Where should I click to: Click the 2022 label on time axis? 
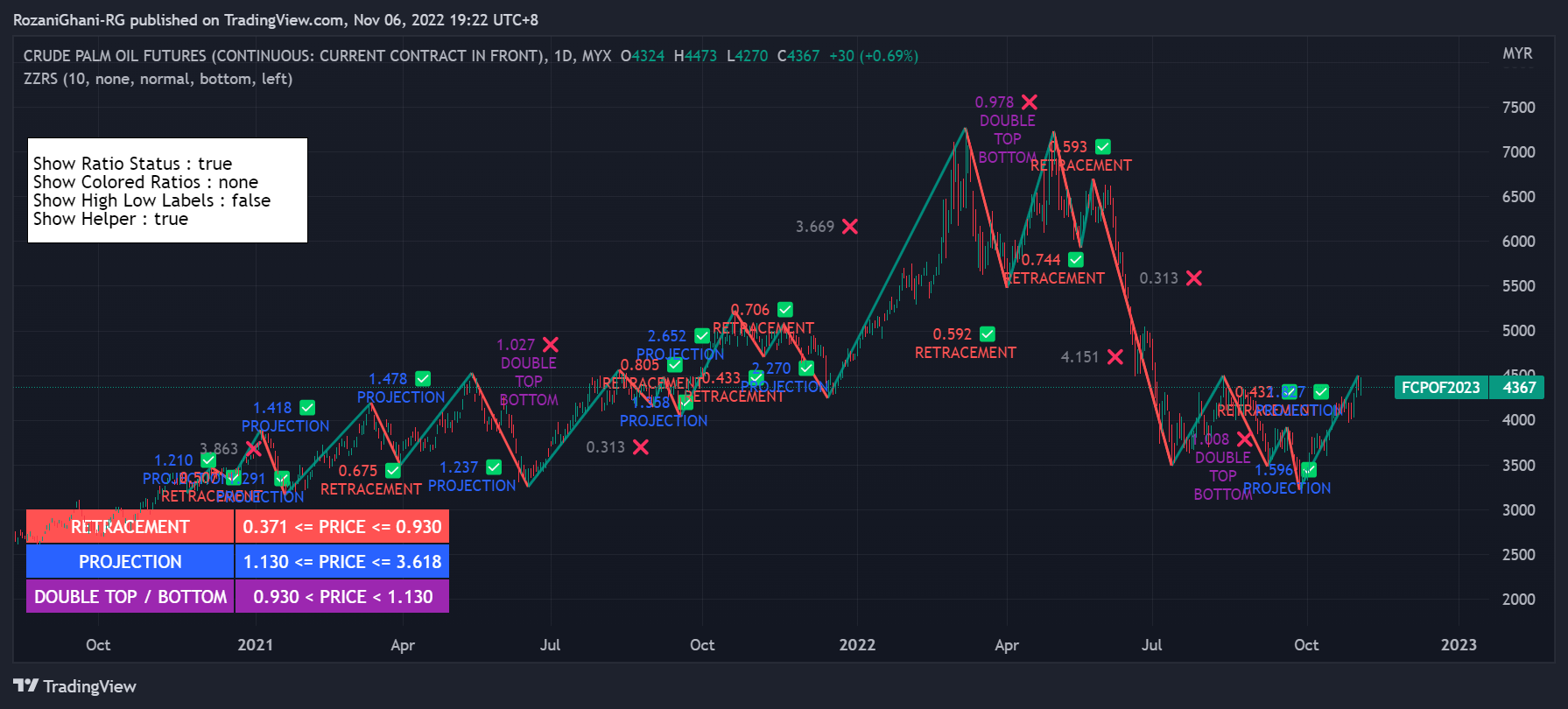pos(857,645)
